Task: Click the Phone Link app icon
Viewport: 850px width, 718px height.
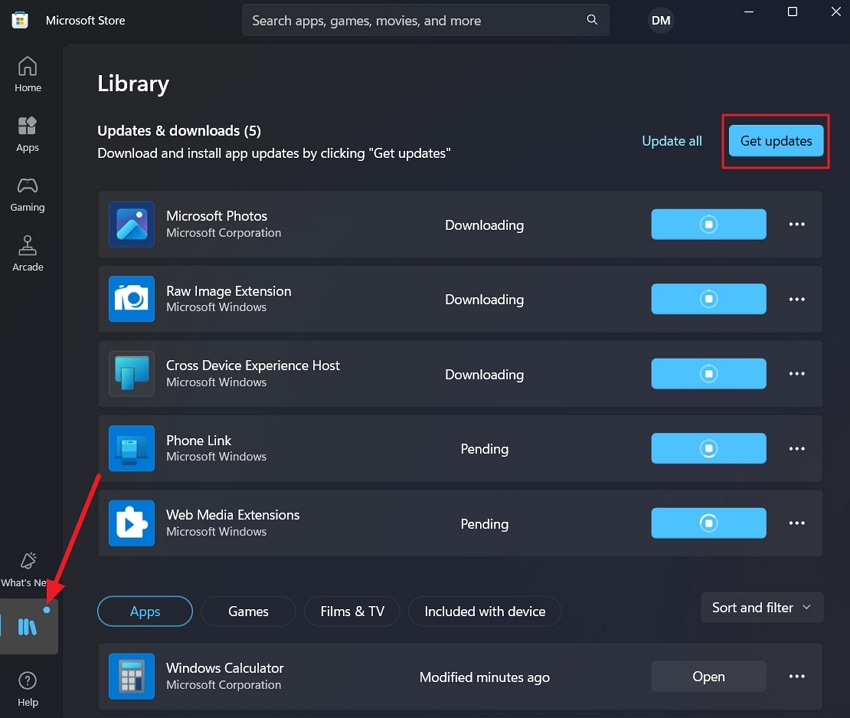Action: (132, 448)
